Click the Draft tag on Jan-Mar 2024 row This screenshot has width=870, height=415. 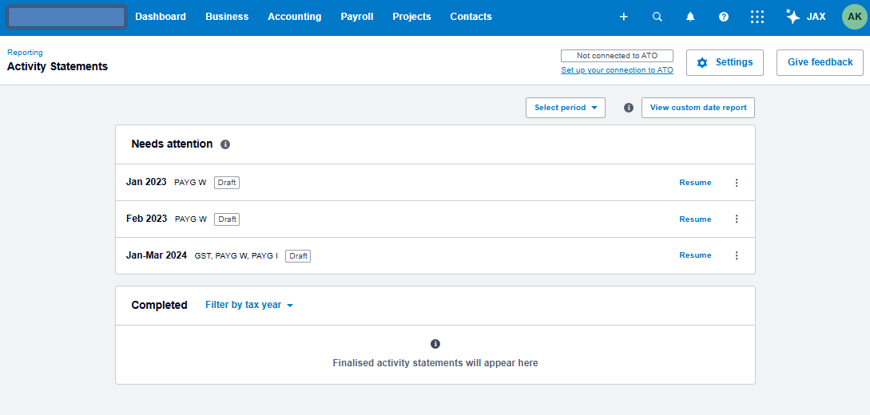pos(298,256)
